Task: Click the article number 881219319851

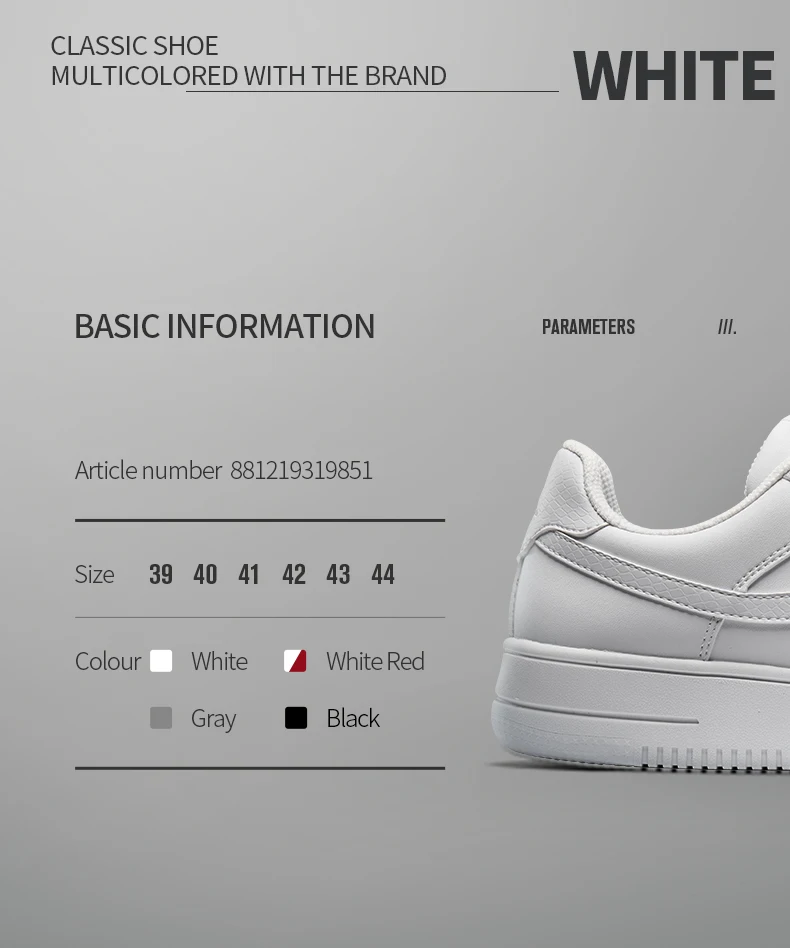Action: pos(301,470)
